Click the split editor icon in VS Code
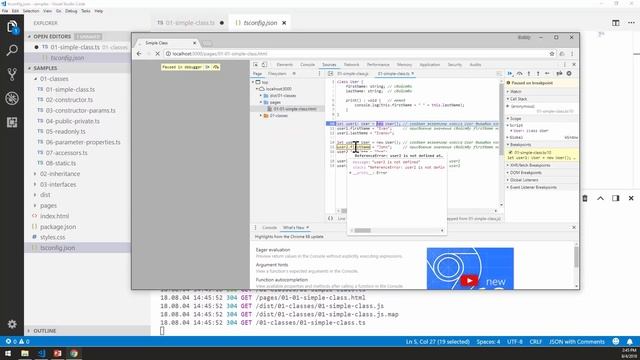This screenshot has width=640, height=360. [x=616, y=23]
